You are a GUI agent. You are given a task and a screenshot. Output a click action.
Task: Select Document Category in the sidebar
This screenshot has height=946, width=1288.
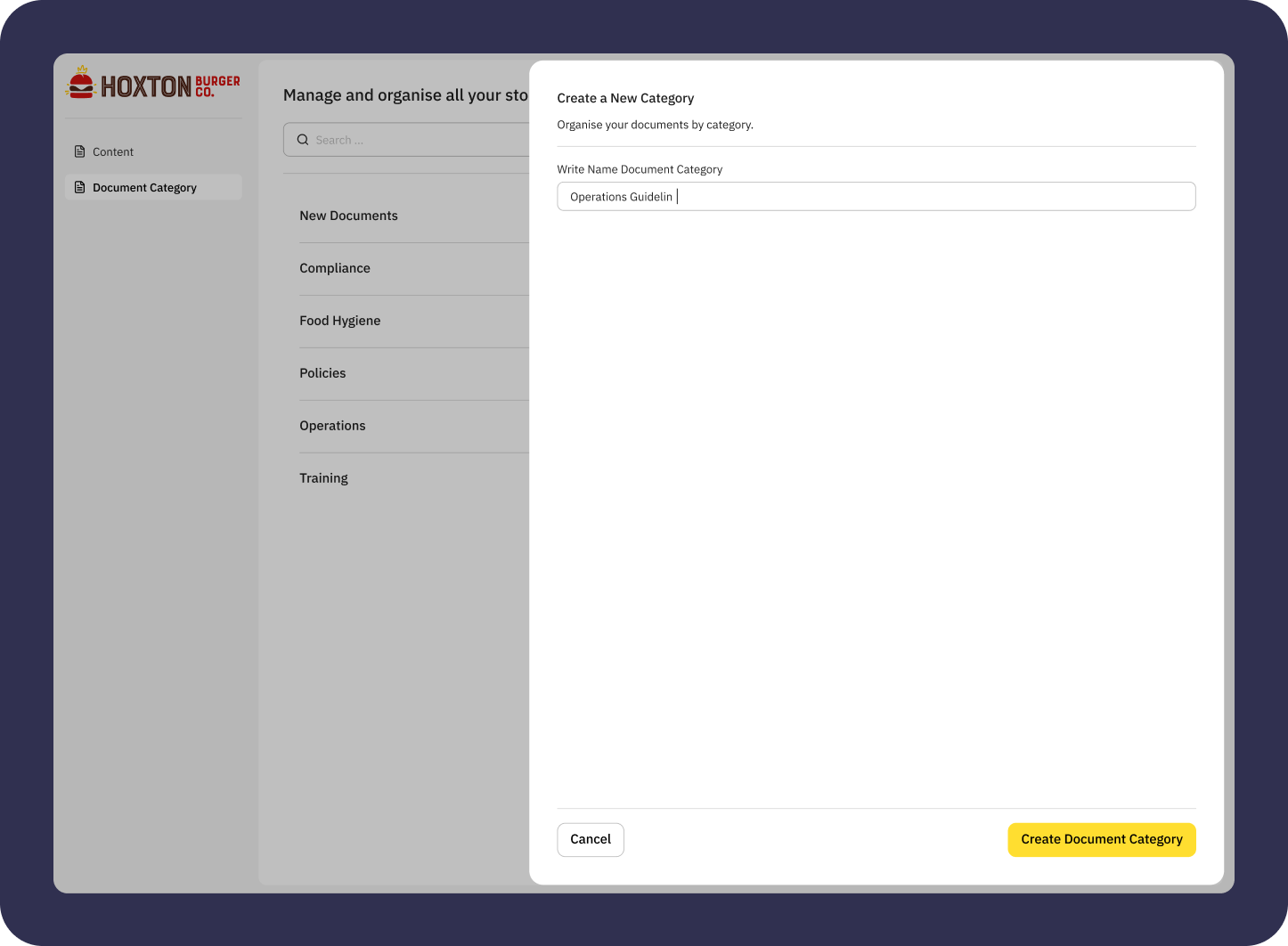(153, 187)
